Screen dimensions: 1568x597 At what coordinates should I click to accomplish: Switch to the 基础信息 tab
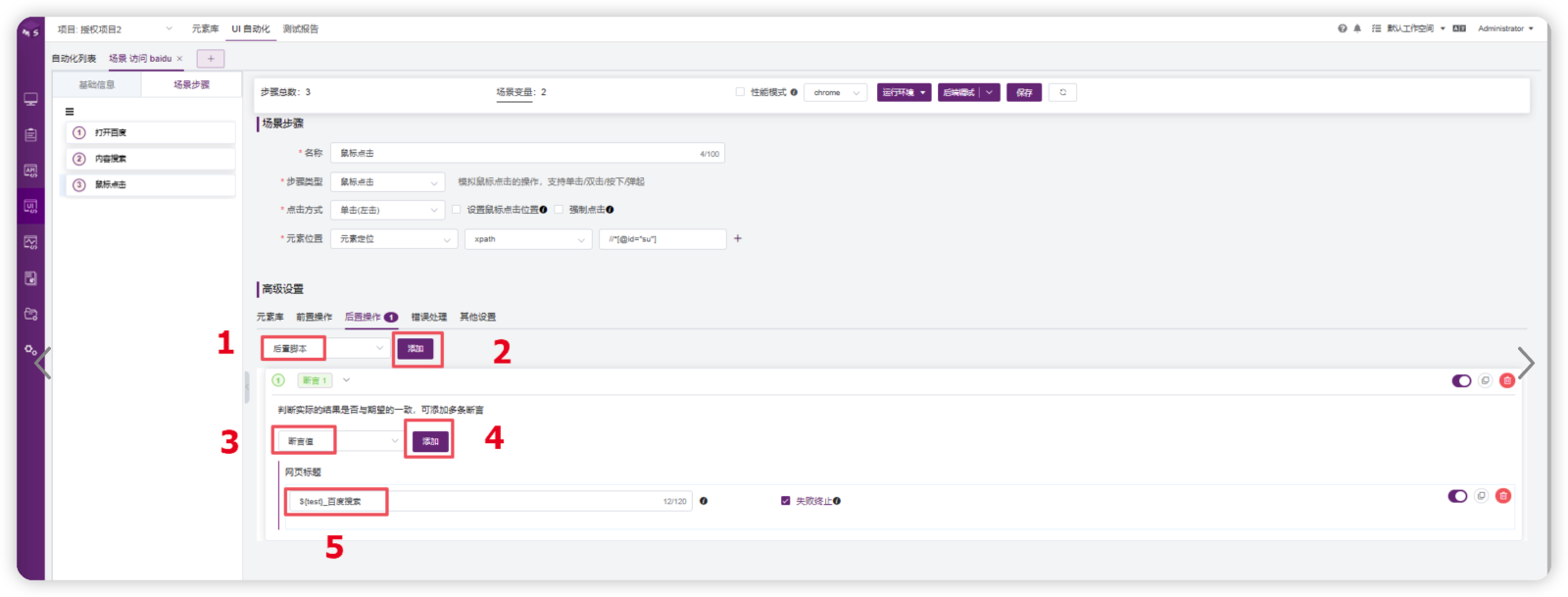click(x=97, y=85)
